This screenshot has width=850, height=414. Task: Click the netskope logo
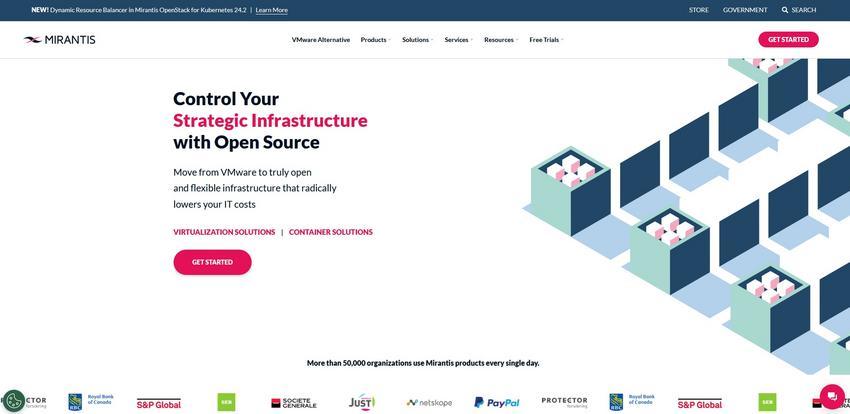click(x=429, y=403)
